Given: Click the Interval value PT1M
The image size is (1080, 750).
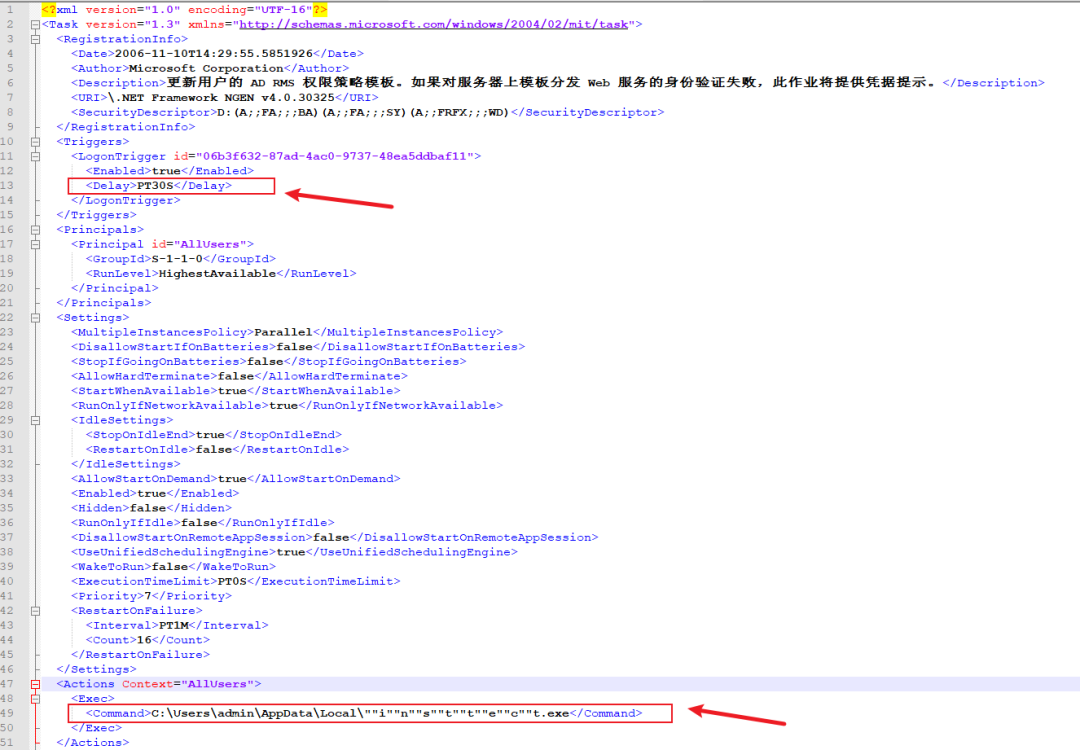Looking at the screenshot, I should pyautogui.click(x=174, y=625).
